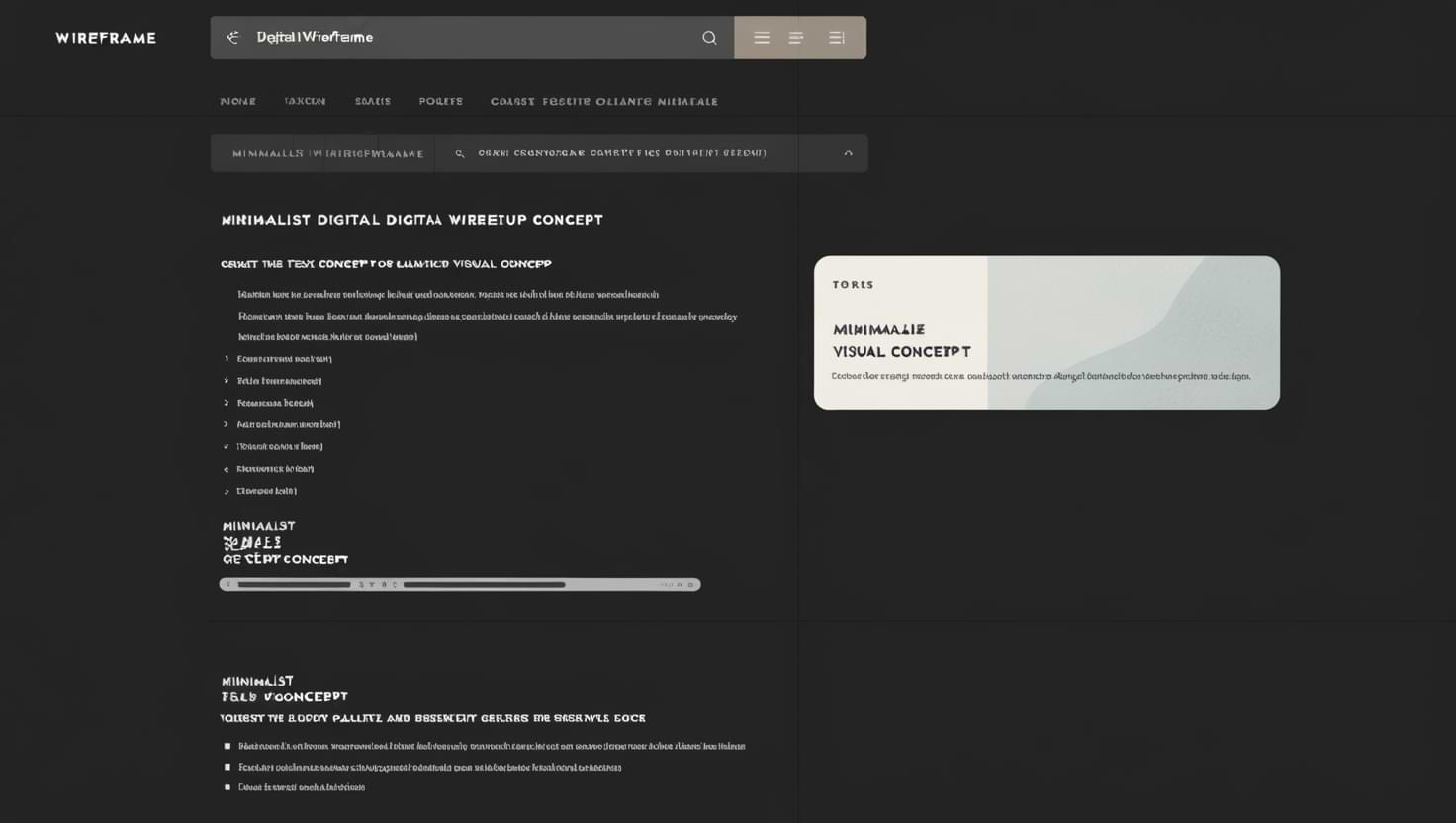Toggle the third square bullet in the bottom list
The width and height of the screenshot is (1456, 823).
[227, 788]
